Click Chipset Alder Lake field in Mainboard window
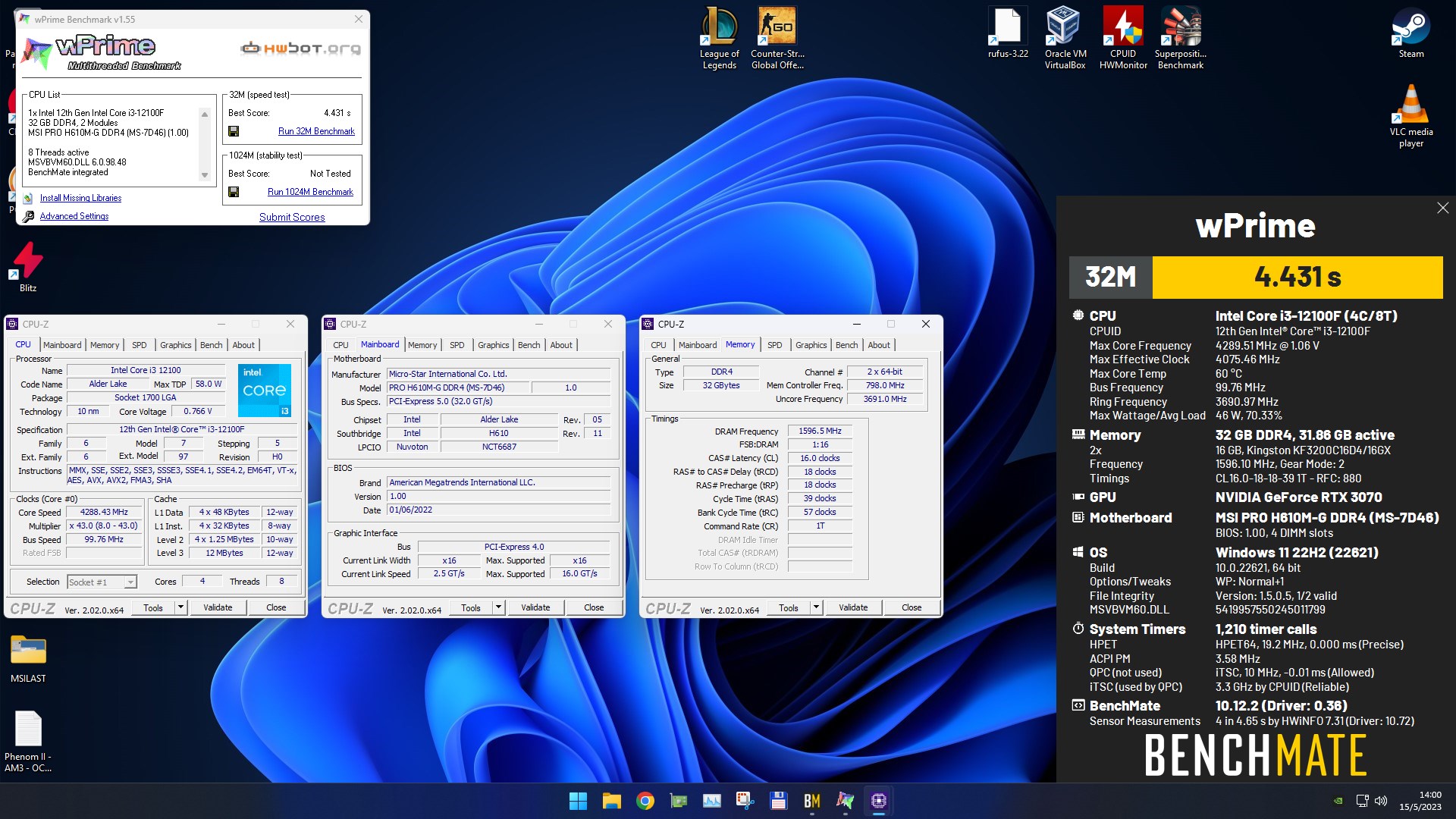Screen dimensions: 1456x819 click(499, 419)
